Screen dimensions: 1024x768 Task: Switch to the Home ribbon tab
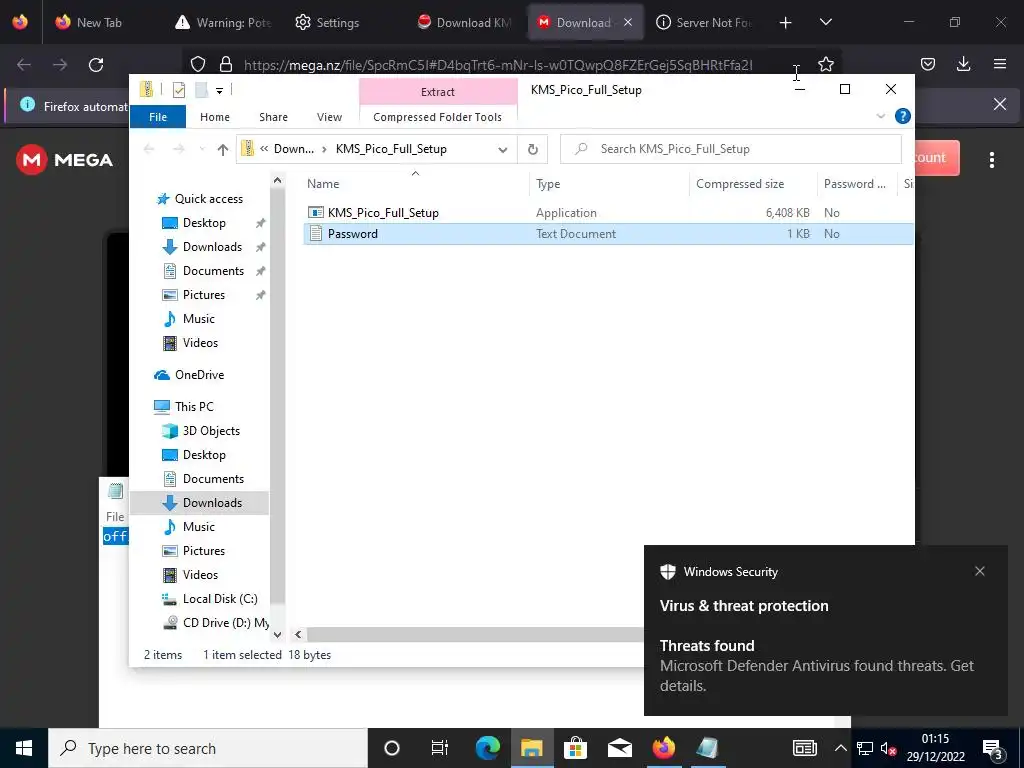tap(215, 117)
